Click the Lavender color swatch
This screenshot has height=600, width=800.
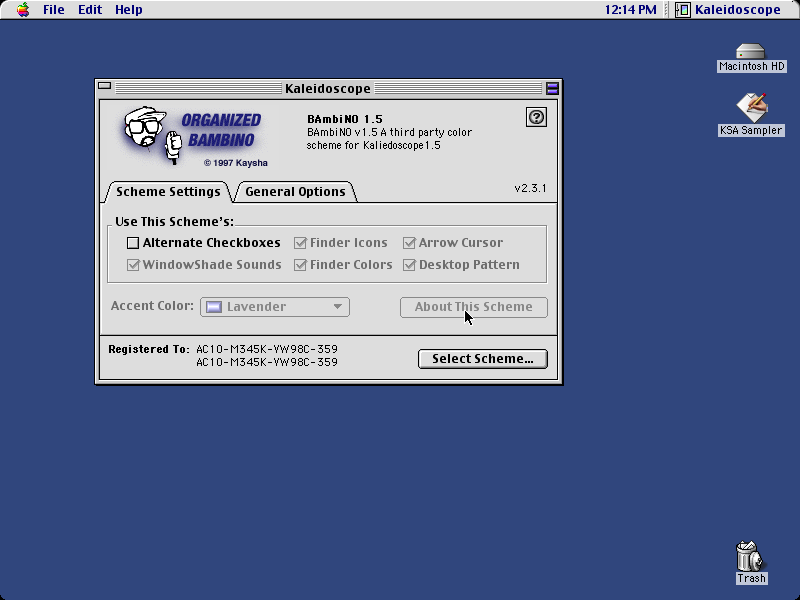214,307
